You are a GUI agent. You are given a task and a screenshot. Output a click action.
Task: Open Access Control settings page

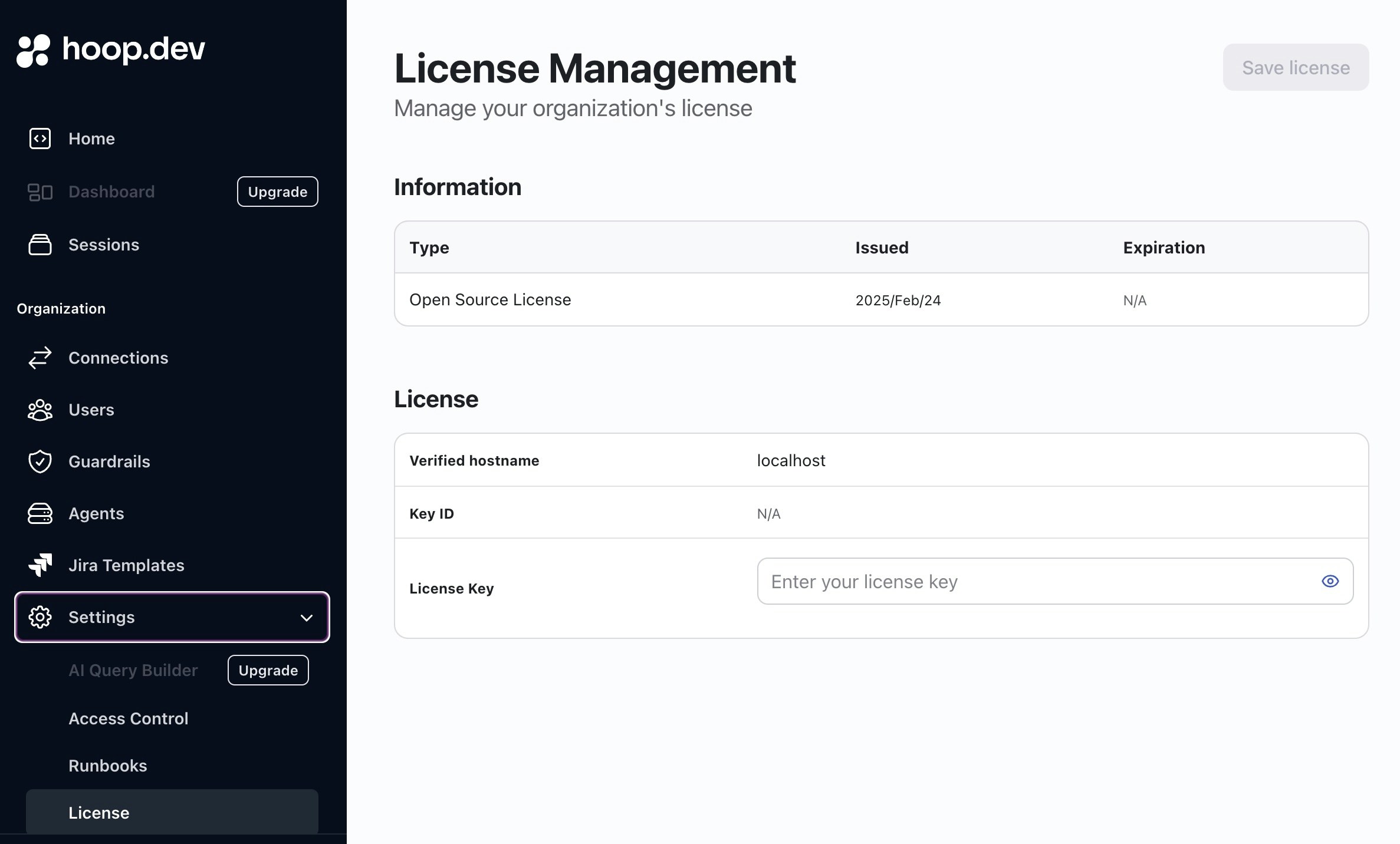pyautogui.click(x=129, y=718)
